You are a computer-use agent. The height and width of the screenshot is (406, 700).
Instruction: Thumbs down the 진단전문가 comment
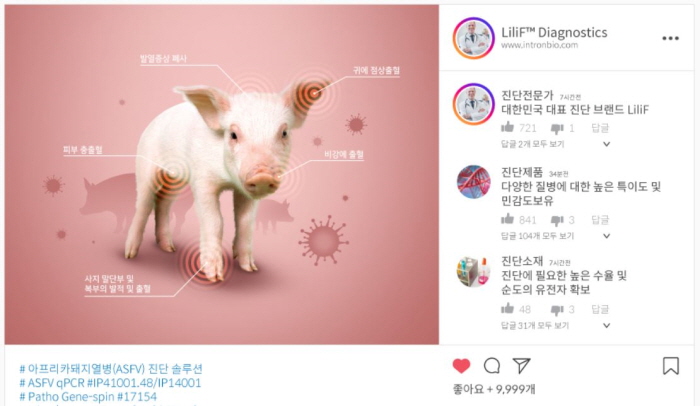(557, 129)
